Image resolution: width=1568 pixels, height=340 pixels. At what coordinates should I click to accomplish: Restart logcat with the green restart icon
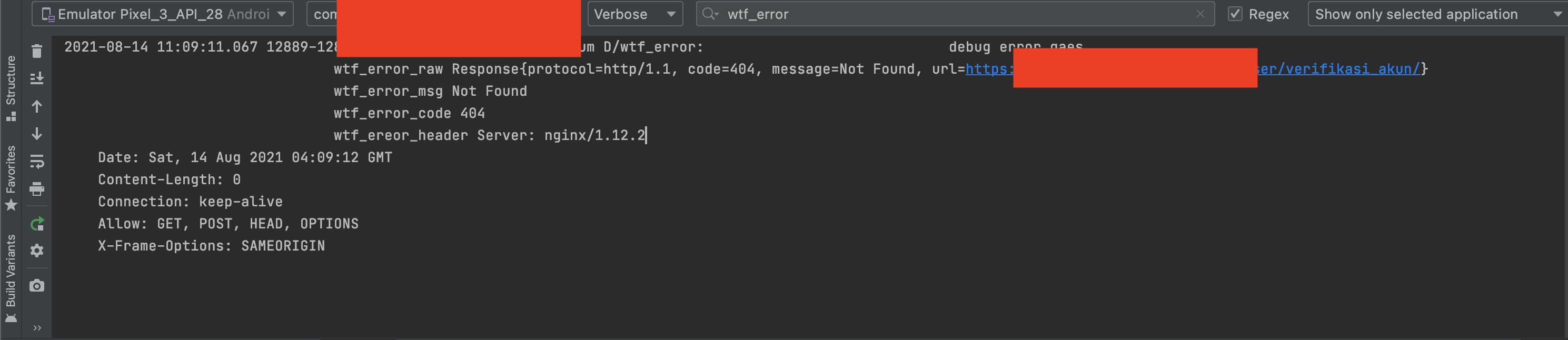click(x=36, y=224)
